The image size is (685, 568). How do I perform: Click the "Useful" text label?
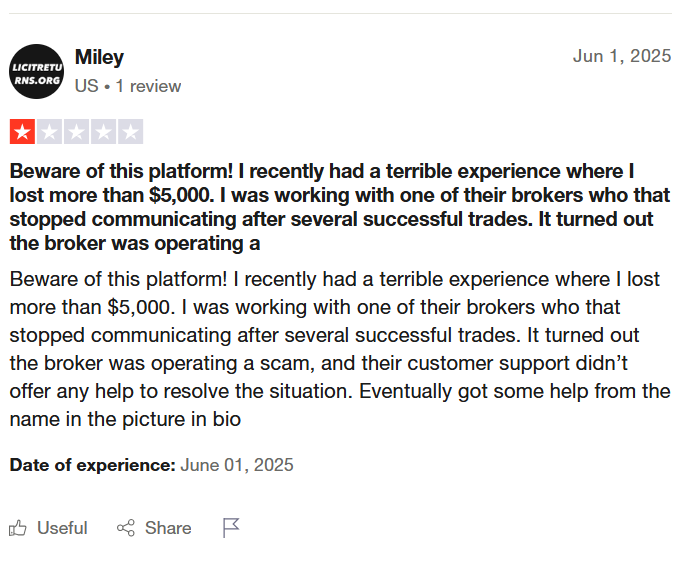[62, 528]
